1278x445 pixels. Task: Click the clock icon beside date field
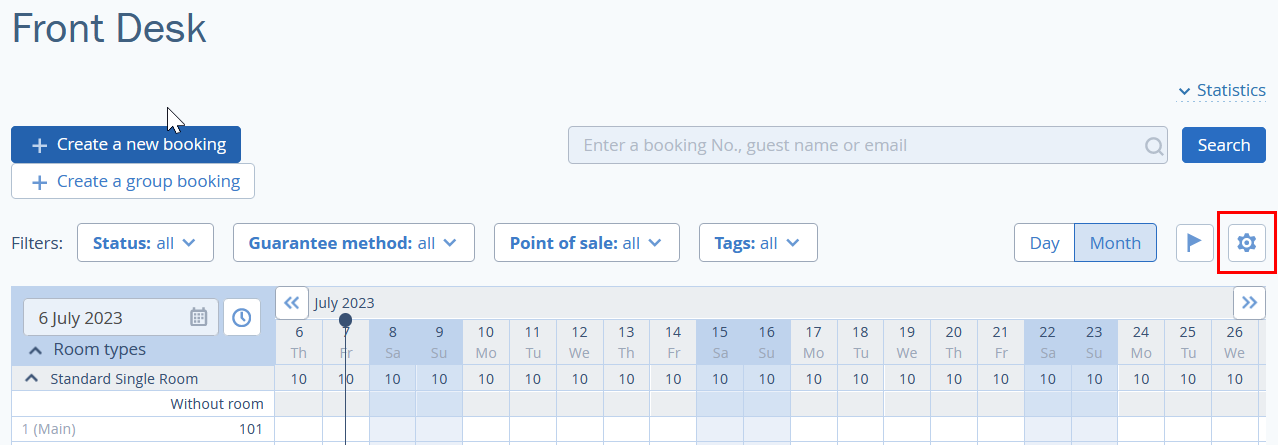pos(242,317)
